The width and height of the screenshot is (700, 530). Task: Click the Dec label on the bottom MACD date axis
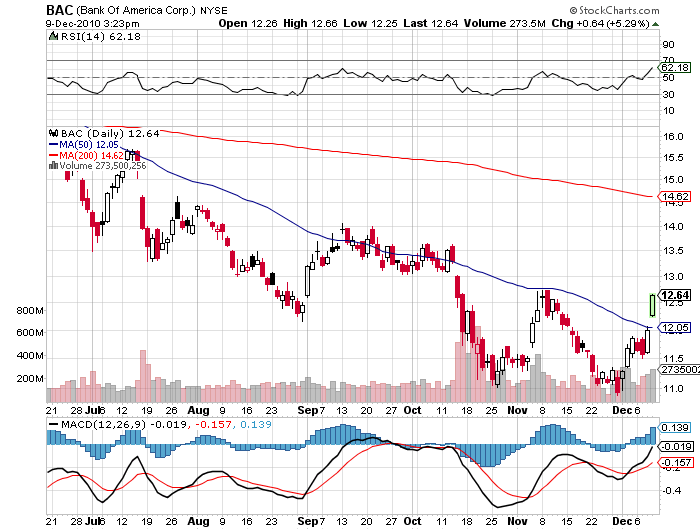[x=622, y=521]
